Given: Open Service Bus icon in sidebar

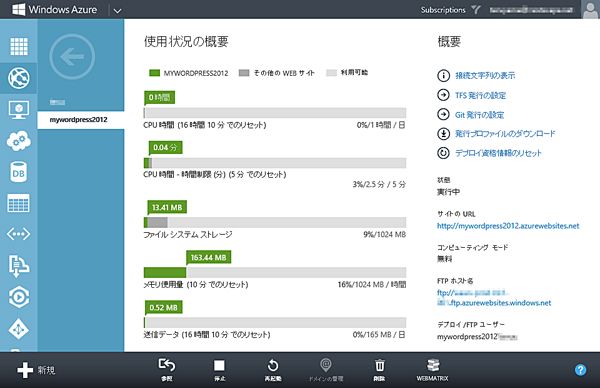Looking at the screenshot, I should pyautogui.click(x=18, y=265).
